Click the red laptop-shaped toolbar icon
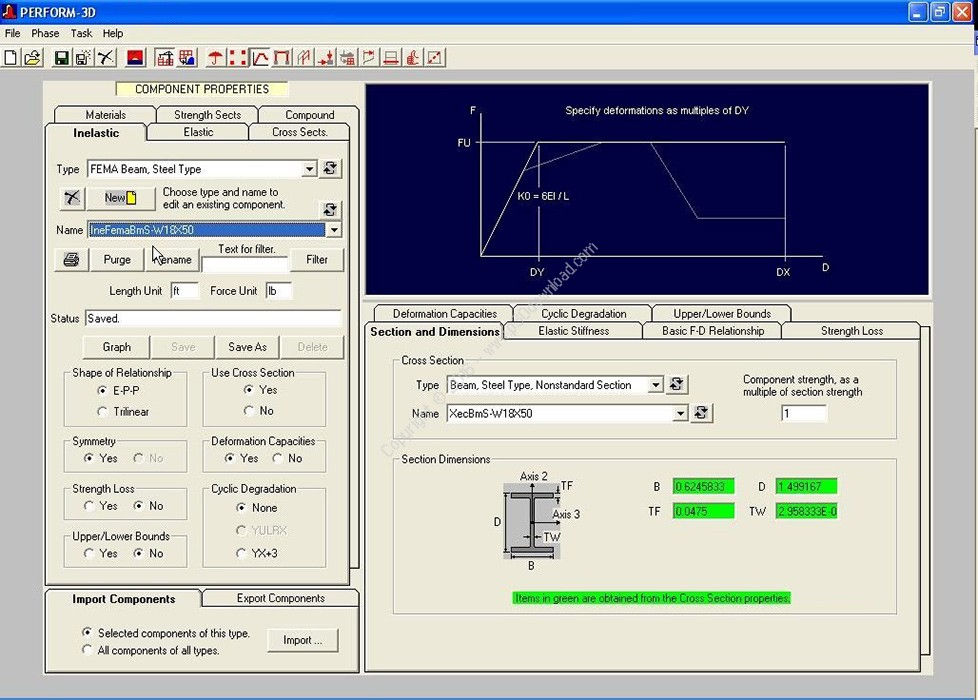This screenshot has width=978, height=700. (x=391, y=58)
